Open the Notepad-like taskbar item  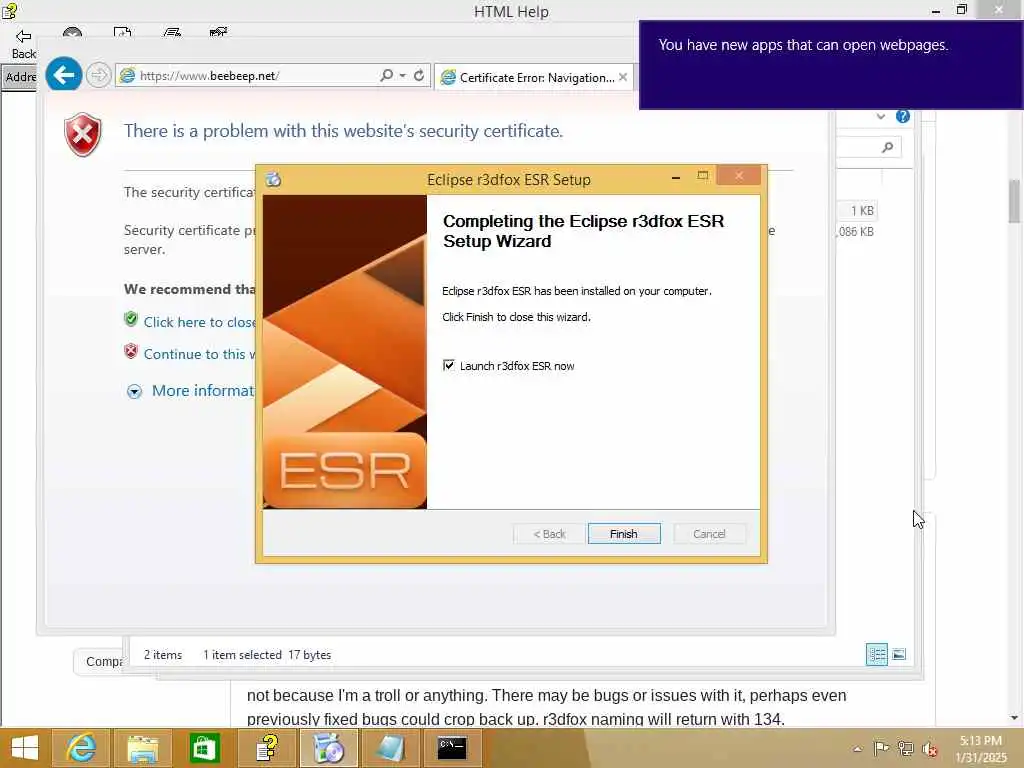[391, 748]
